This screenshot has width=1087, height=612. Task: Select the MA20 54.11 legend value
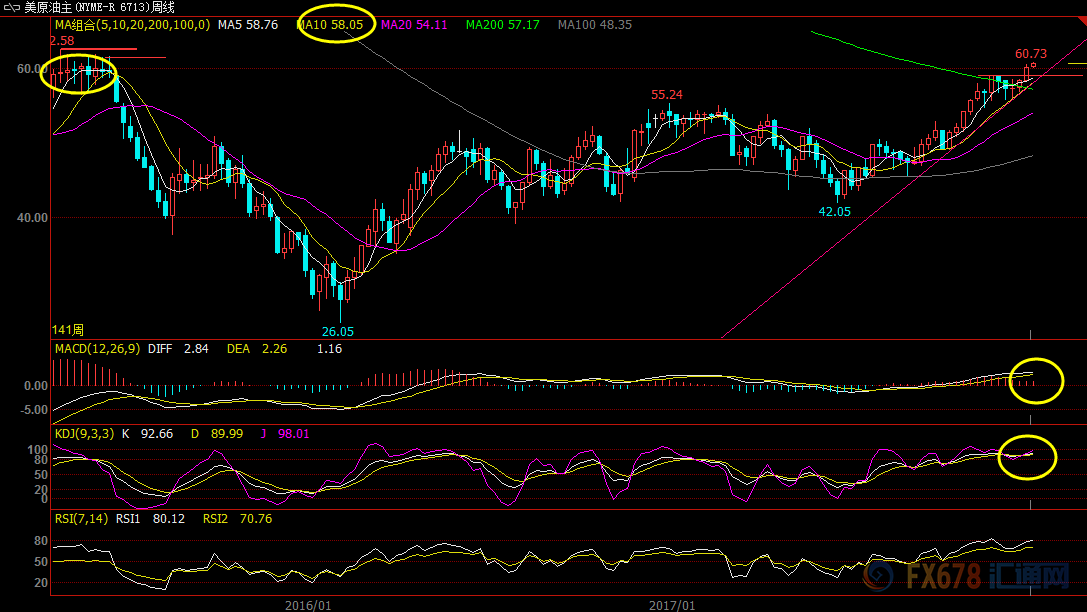pyautogui.click(x=414, y=24)
